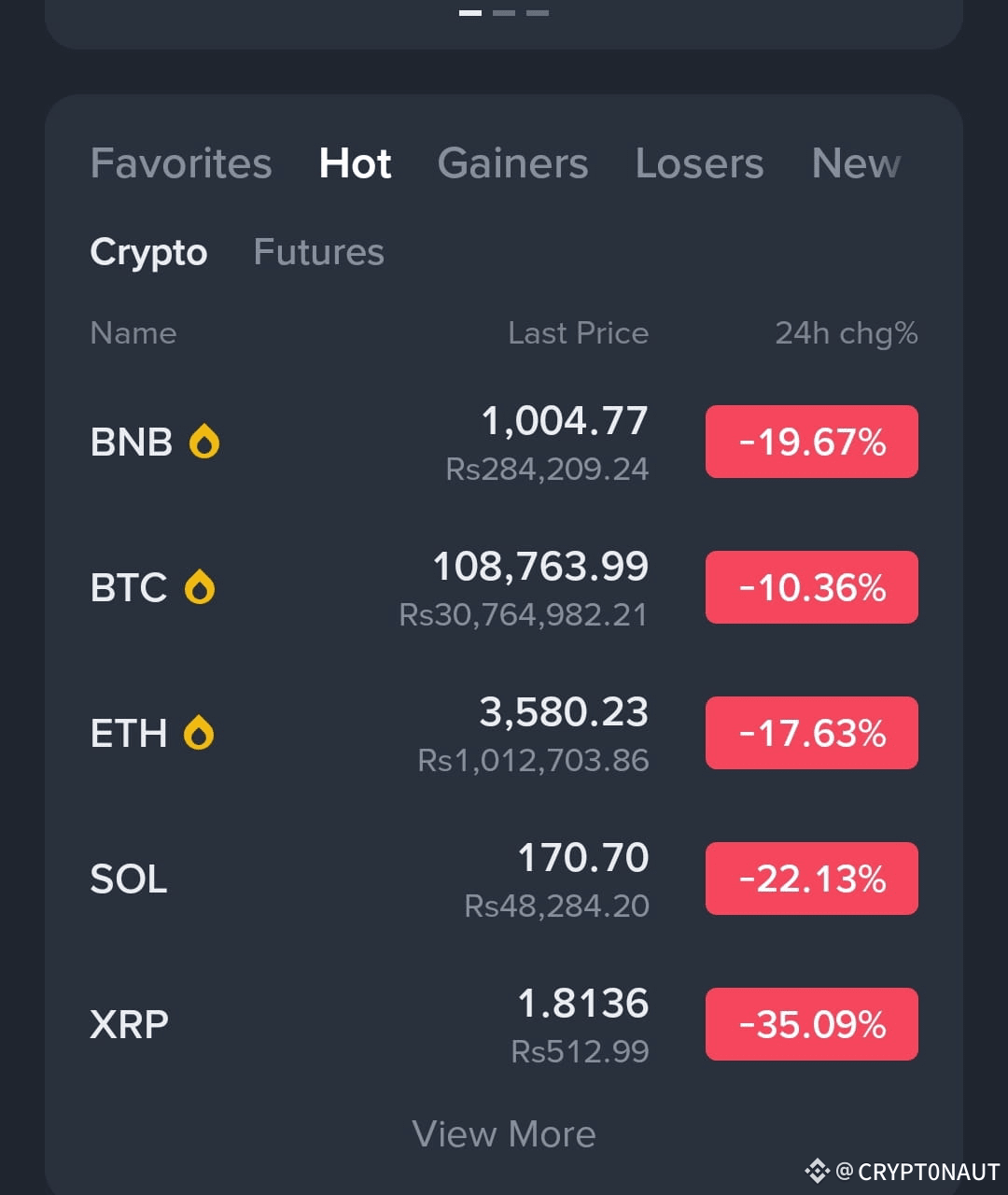Select the Crypto sub-tab
1008x1195 pixels.
pyautogui.click(x=148, y=253)
